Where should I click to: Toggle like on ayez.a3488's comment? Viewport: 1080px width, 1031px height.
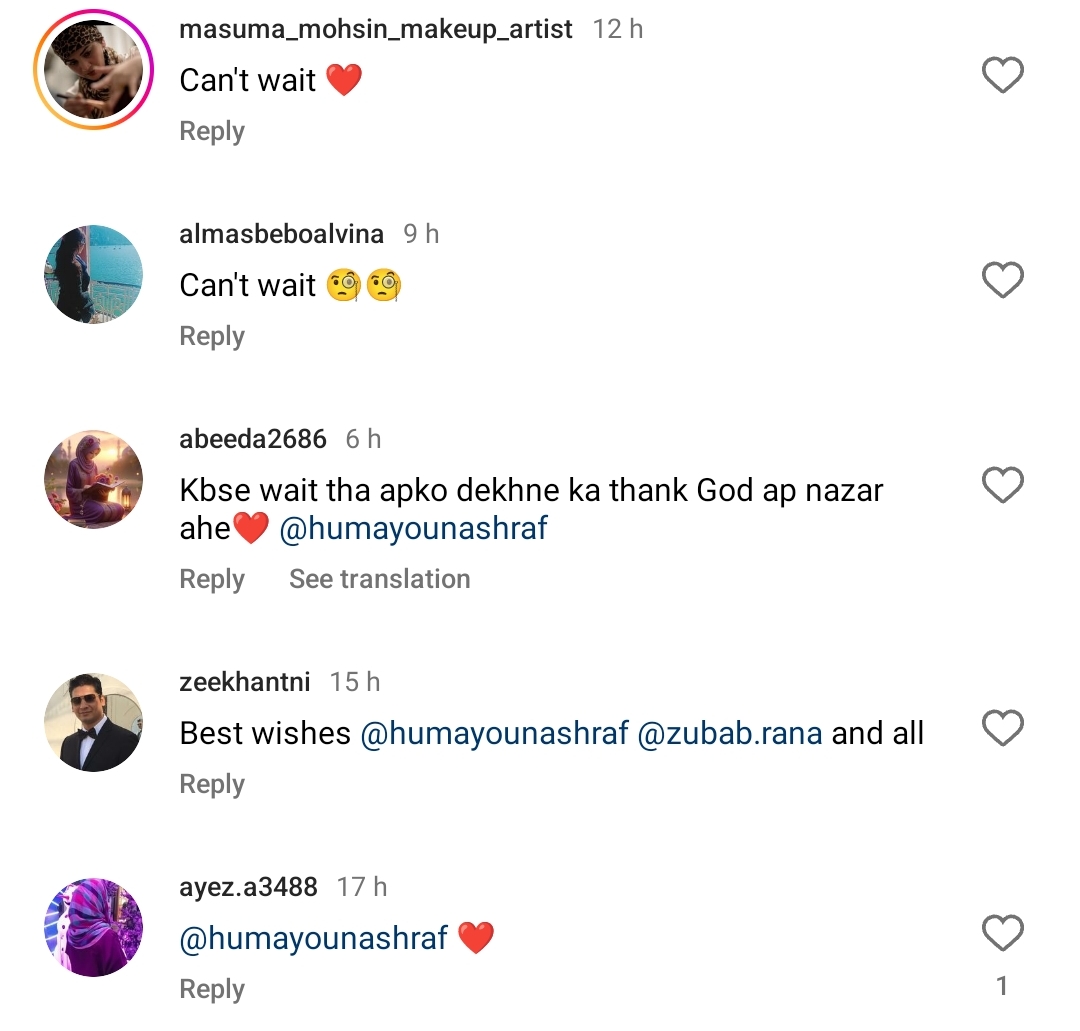[x=1002, y=933]
